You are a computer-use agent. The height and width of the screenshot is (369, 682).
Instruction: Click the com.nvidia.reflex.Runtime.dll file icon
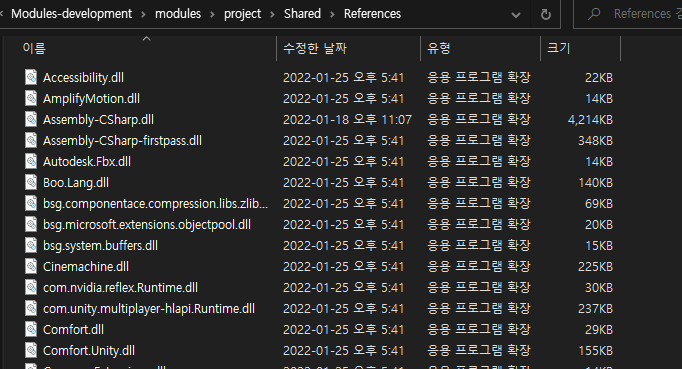(x=31, y=287)
